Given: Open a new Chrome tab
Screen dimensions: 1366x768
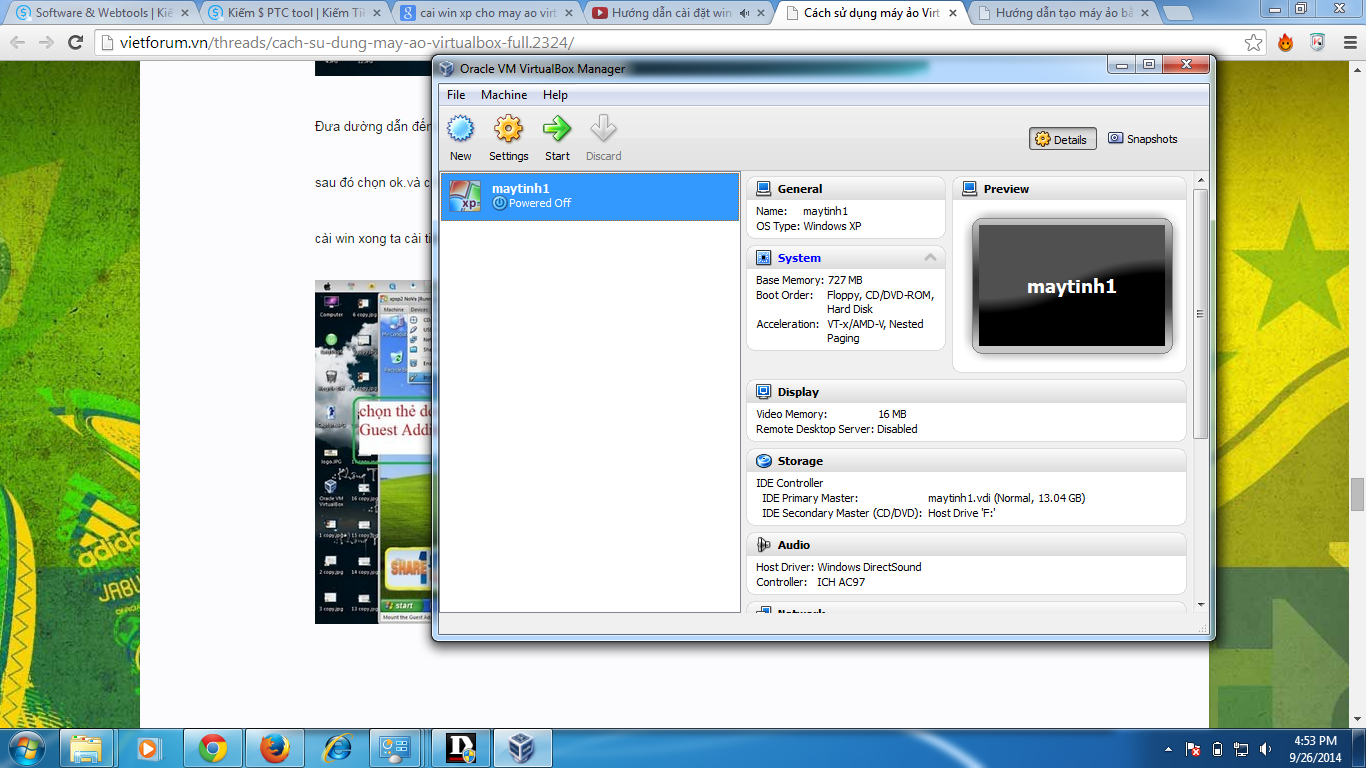Looking at the screenshot, I should coord(1178,14).
